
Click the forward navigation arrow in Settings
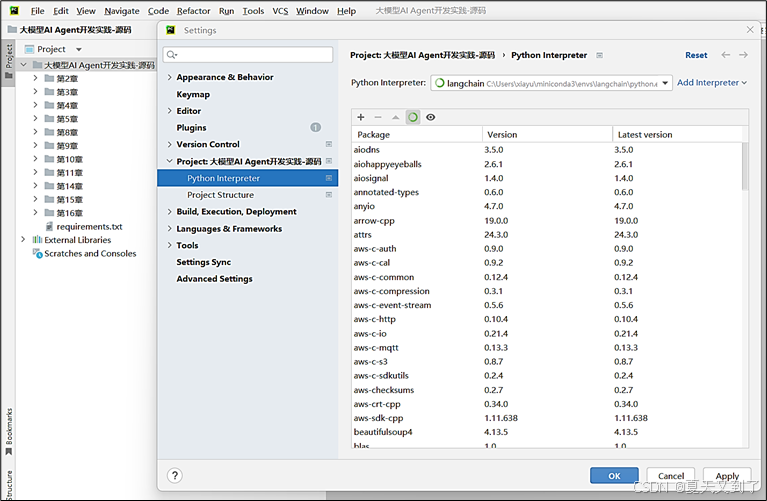pos(744,55)
